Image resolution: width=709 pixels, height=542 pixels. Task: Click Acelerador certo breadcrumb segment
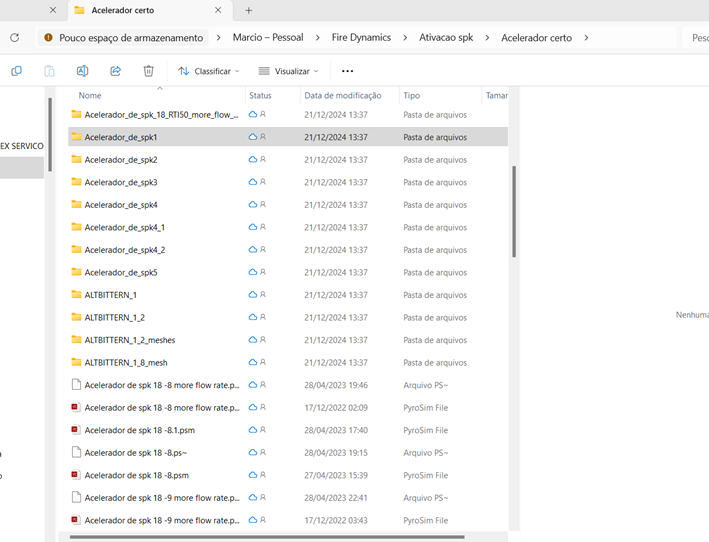click(x=536, y=38)
